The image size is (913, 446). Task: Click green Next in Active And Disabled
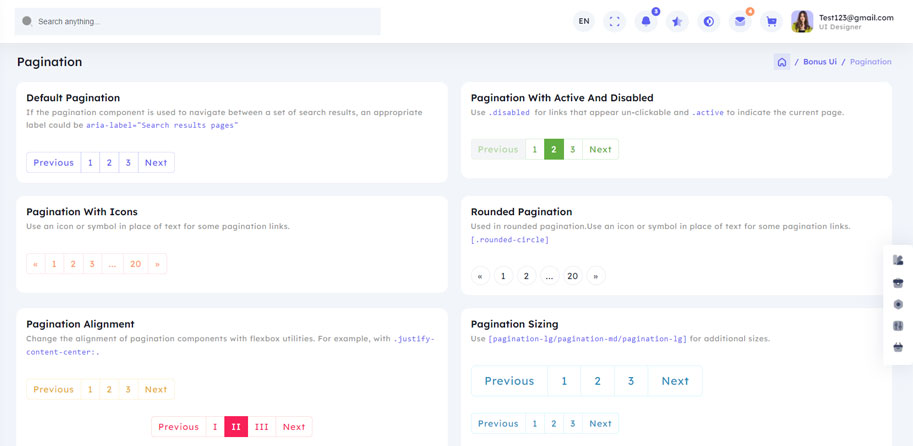(x=600, y=149)
